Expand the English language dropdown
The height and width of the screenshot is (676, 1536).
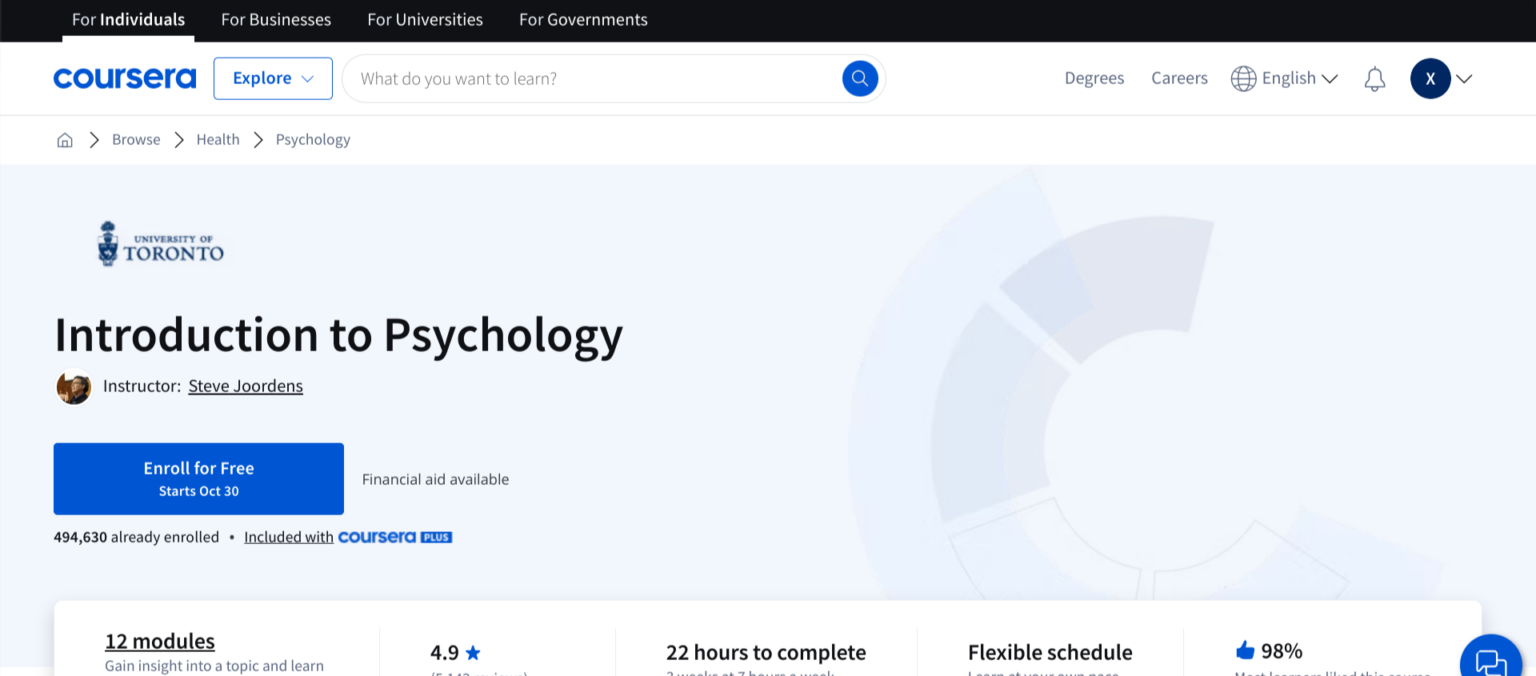click(x=1330, y=78)
